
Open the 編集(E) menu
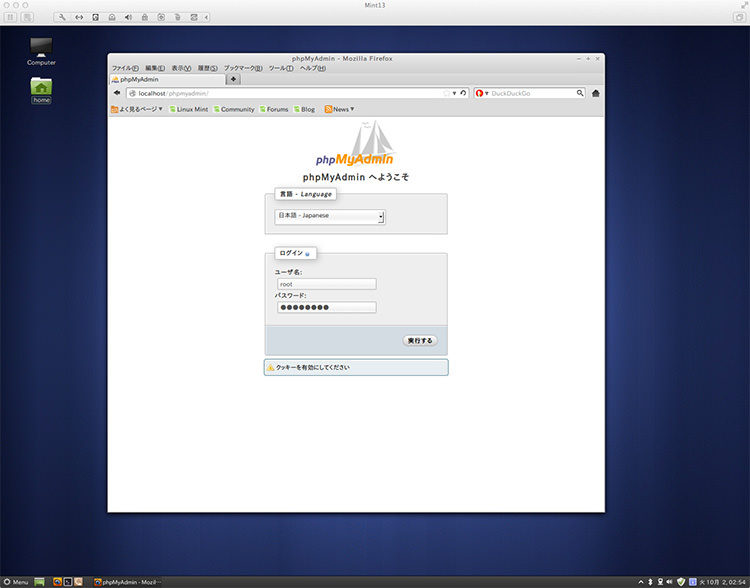click(x=155, y=68)
